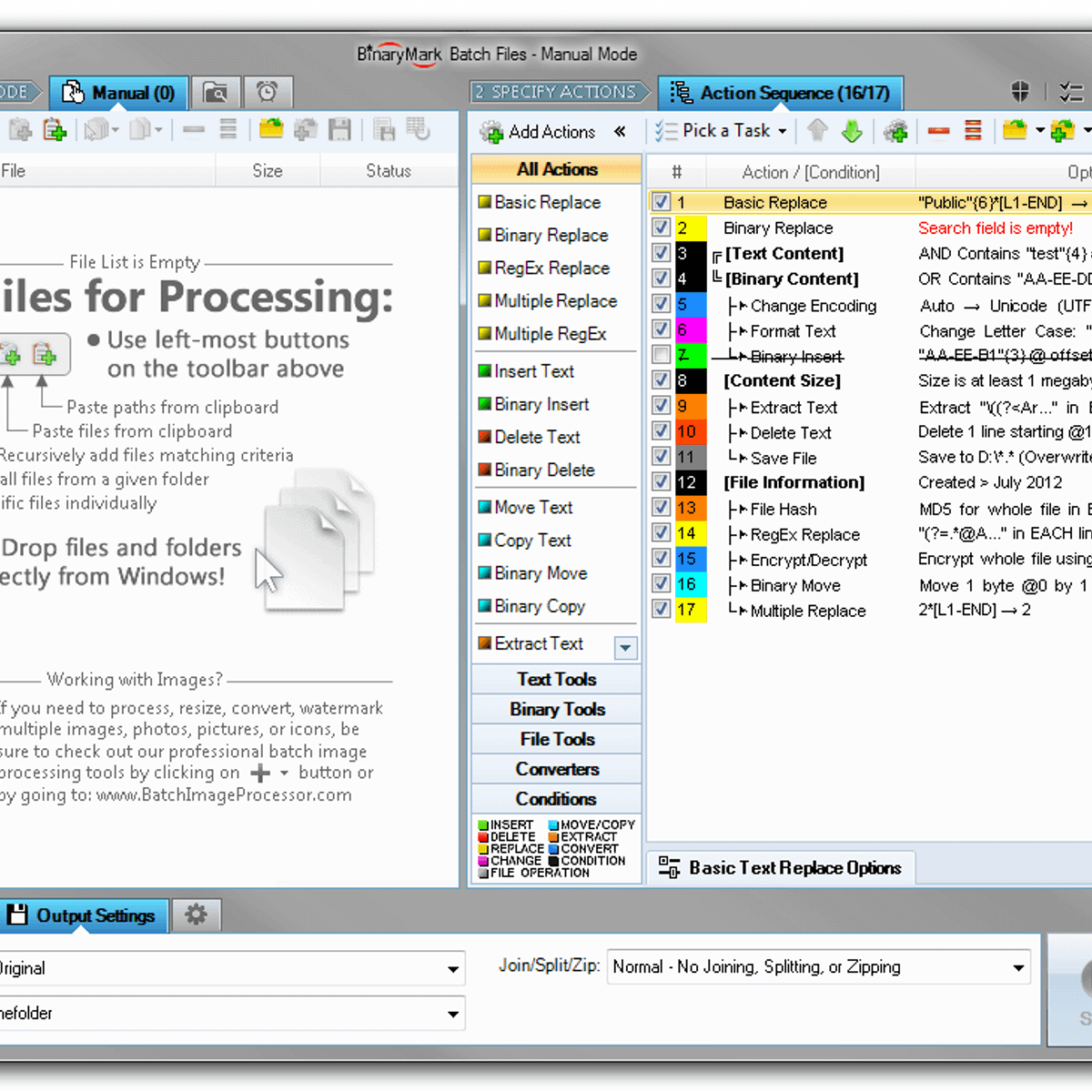Viewport: 1092px width, 1092px height.
Task: Click the orange color swatch of action 9
Action: tap(691, 406)
